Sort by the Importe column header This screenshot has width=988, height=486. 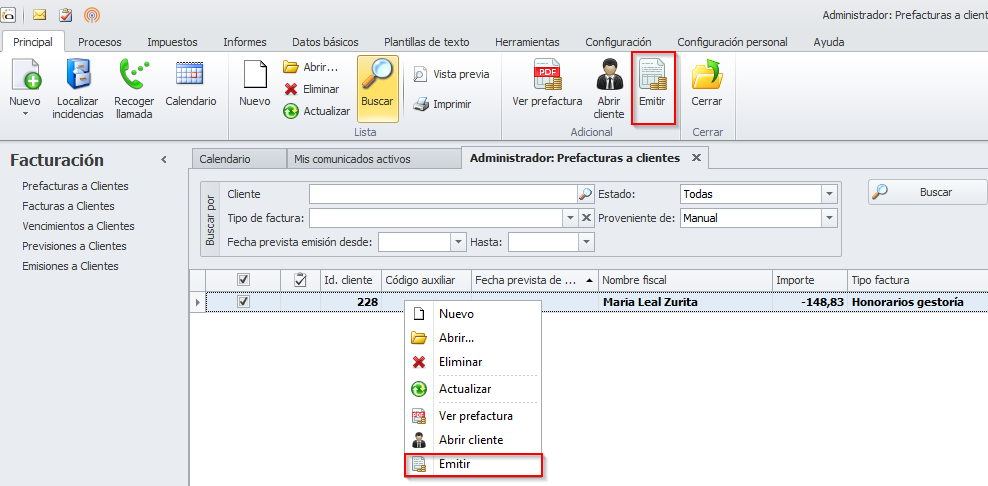(x=810, y=280)
